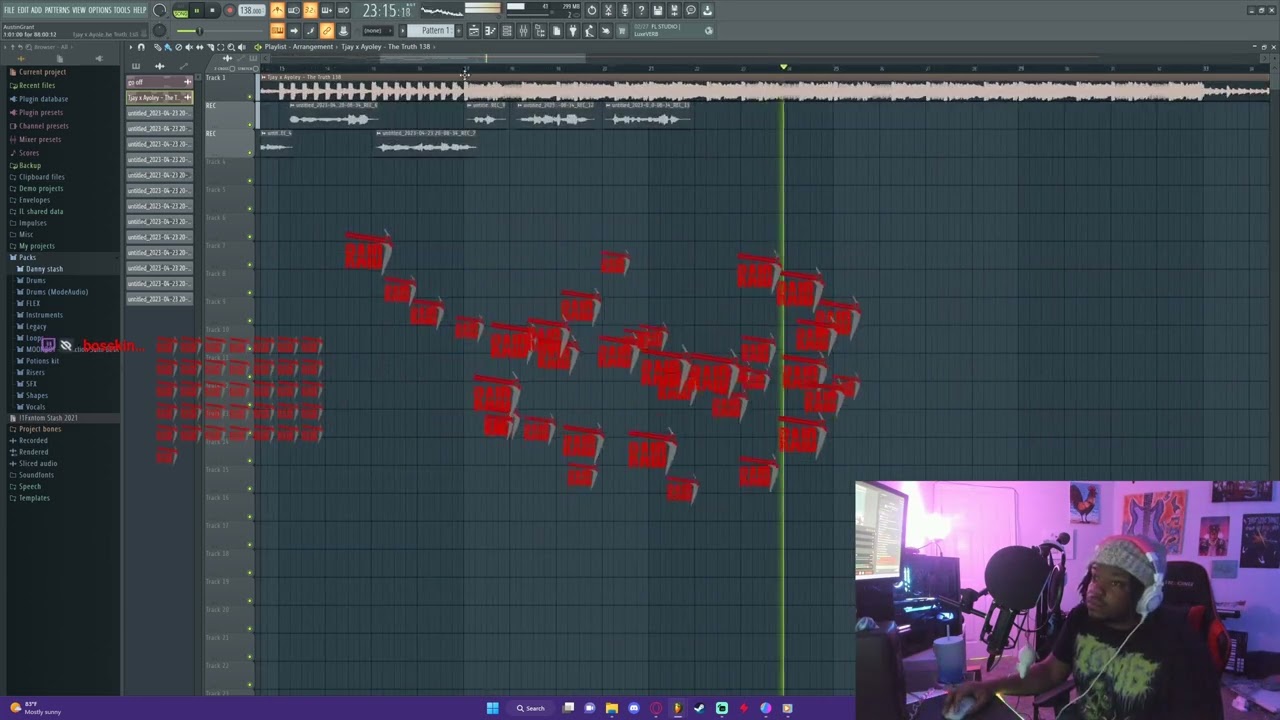Click the Playlist snap magnet icon

141,47
